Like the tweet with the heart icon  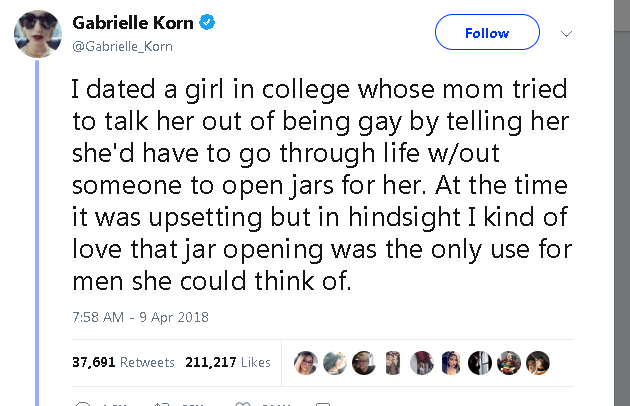241,403
